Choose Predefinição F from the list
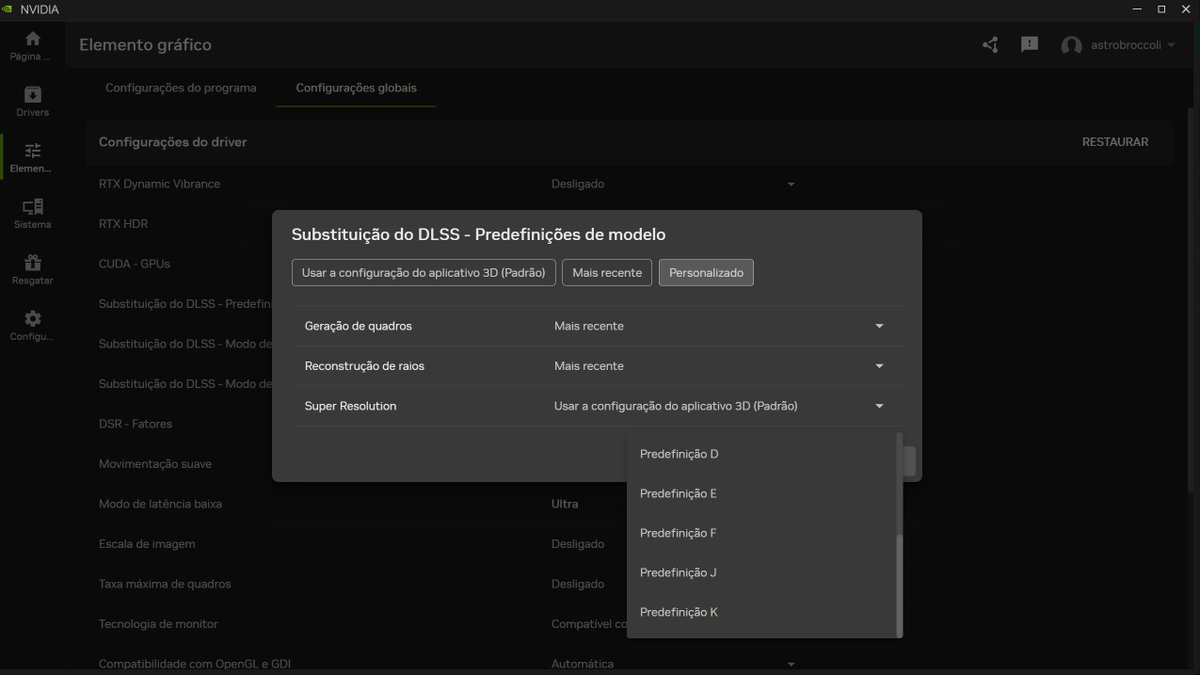This screenshot has height=675, width=1200. [762, 533]
